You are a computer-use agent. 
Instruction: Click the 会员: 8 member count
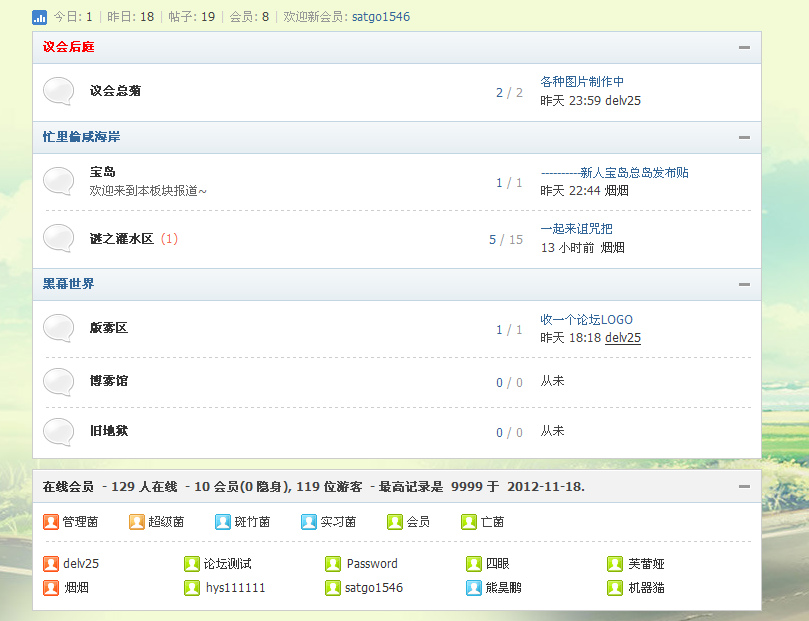pos(249,17)
